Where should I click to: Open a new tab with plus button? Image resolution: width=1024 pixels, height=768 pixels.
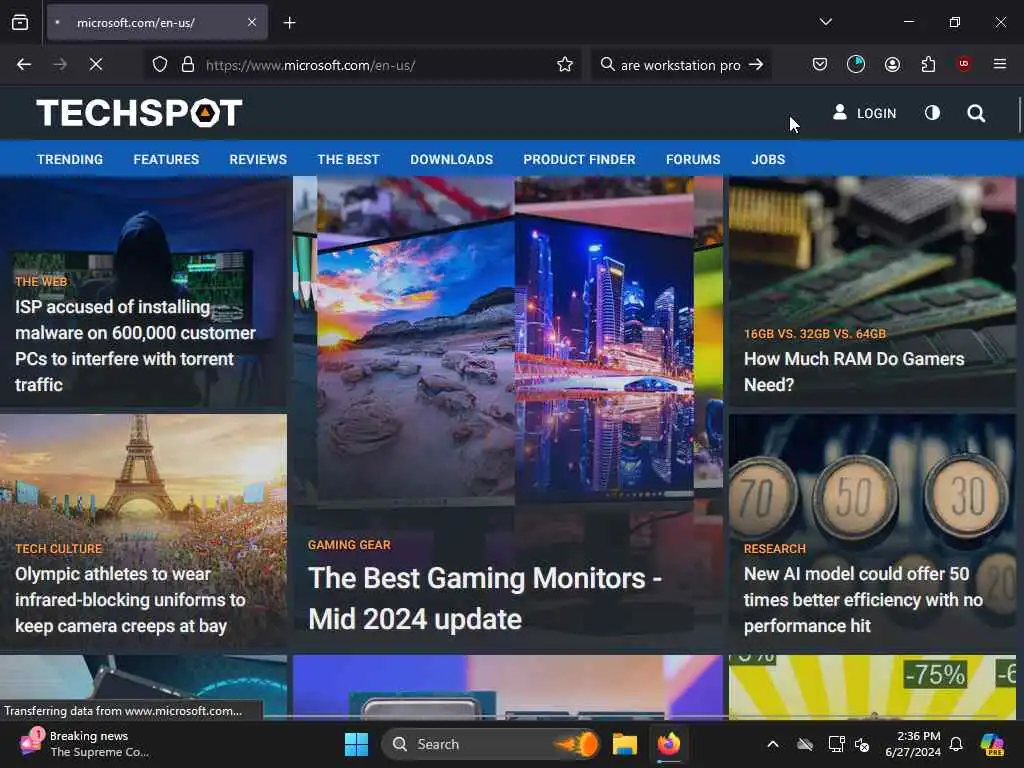pos(289,23)
